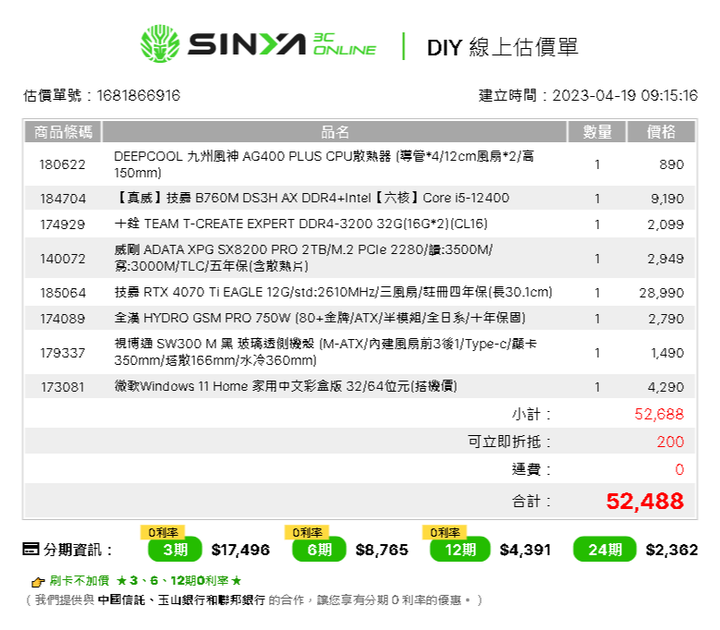
Task: Click the 小計 label
Action: tap(531, 414)
